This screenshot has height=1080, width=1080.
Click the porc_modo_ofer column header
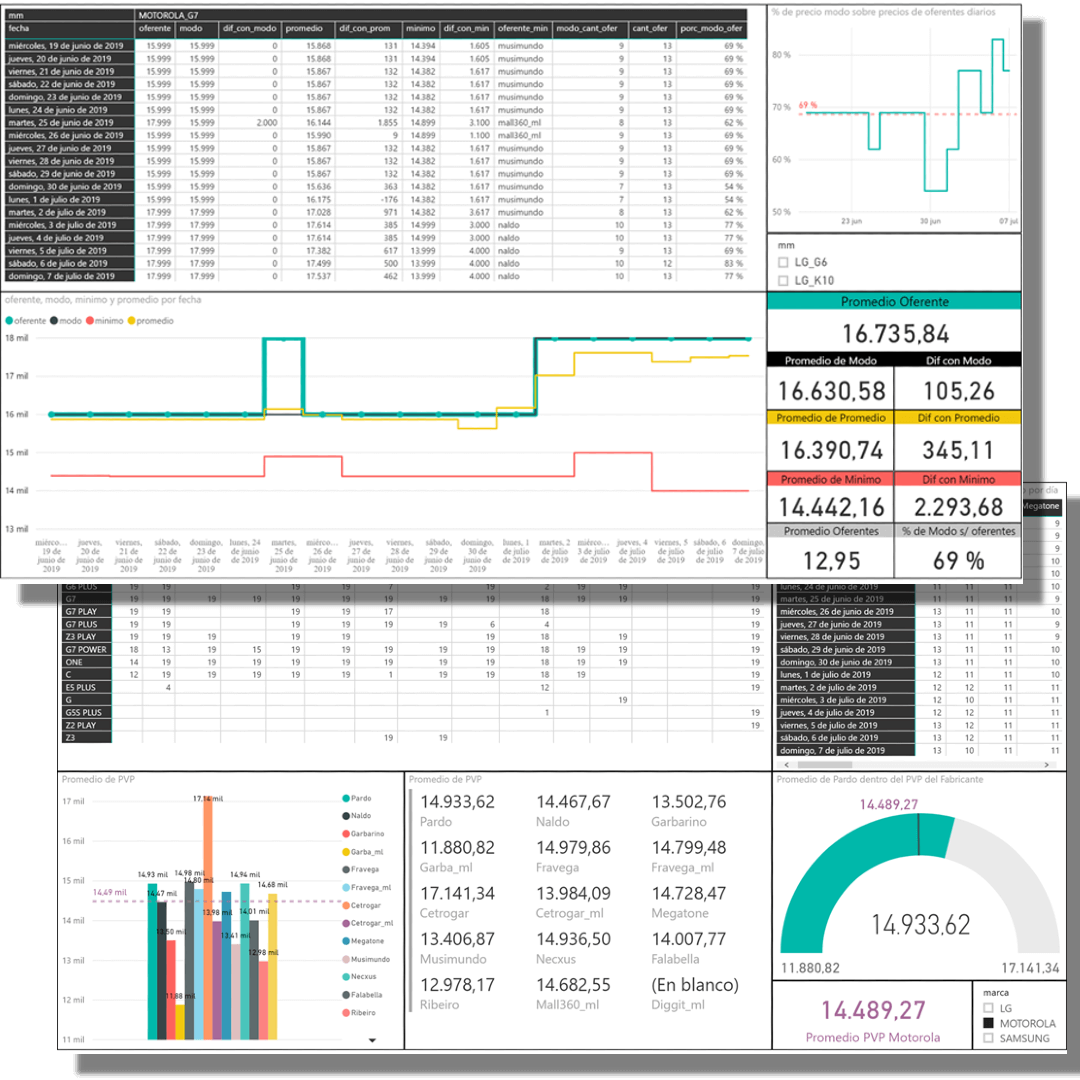712,29
